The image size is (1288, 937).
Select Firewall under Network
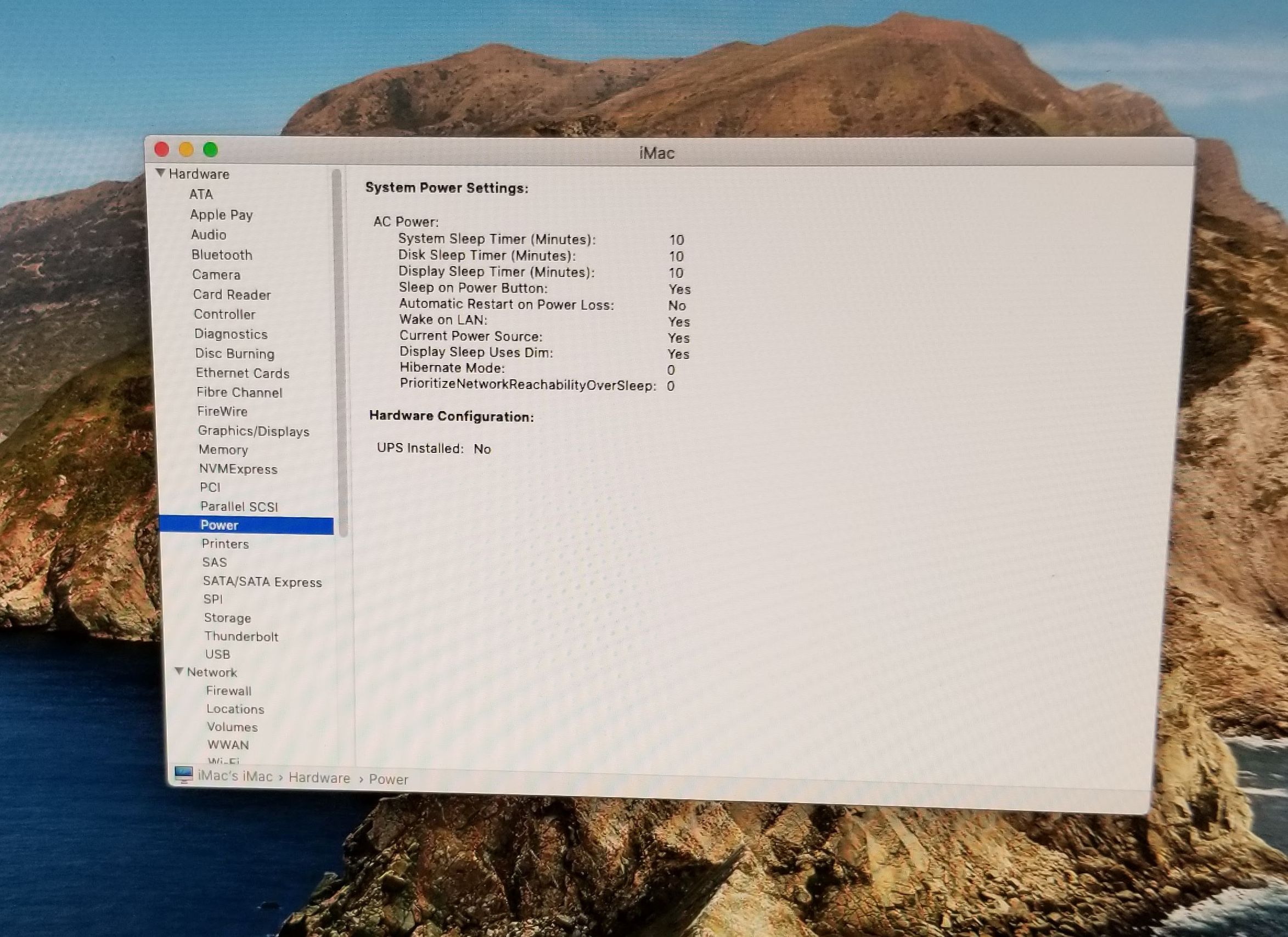point(229,691)
